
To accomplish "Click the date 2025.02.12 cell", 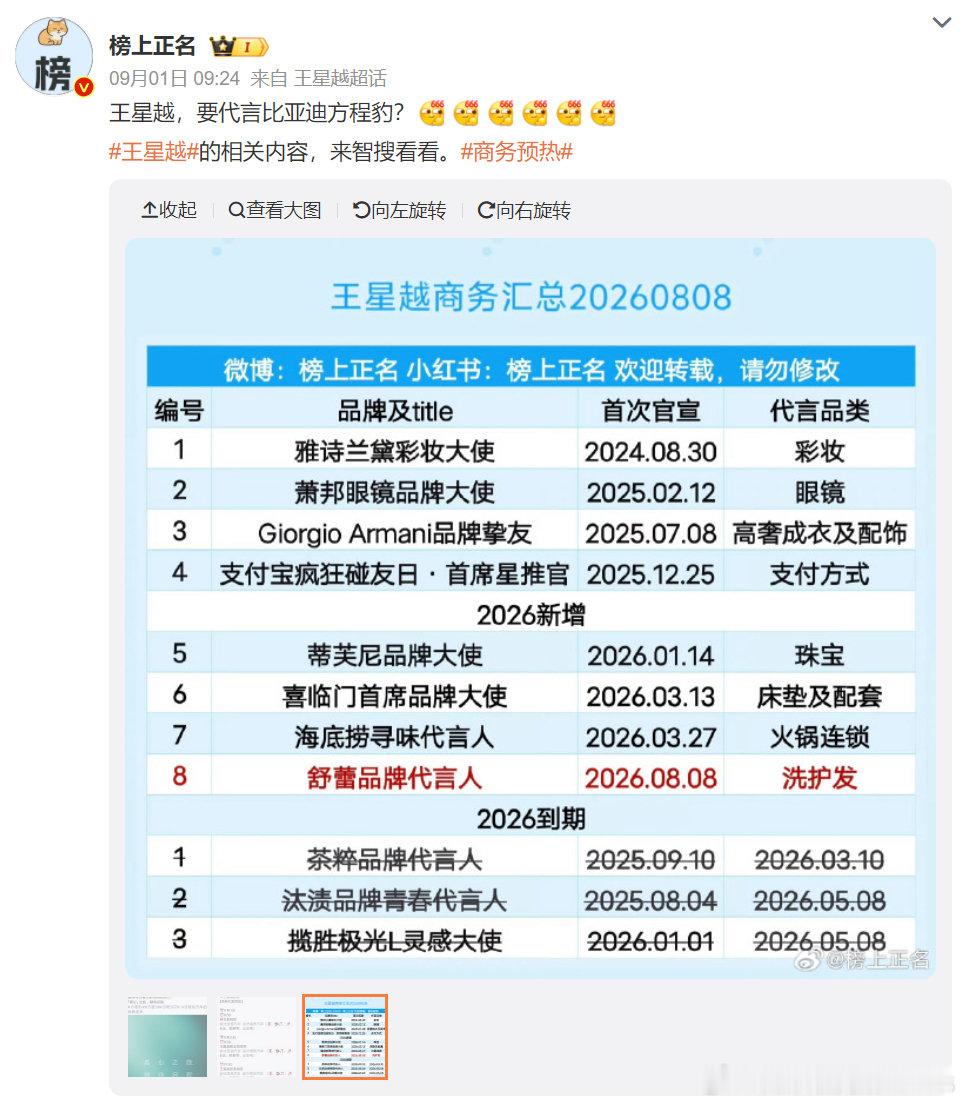I will pos(650,491).
